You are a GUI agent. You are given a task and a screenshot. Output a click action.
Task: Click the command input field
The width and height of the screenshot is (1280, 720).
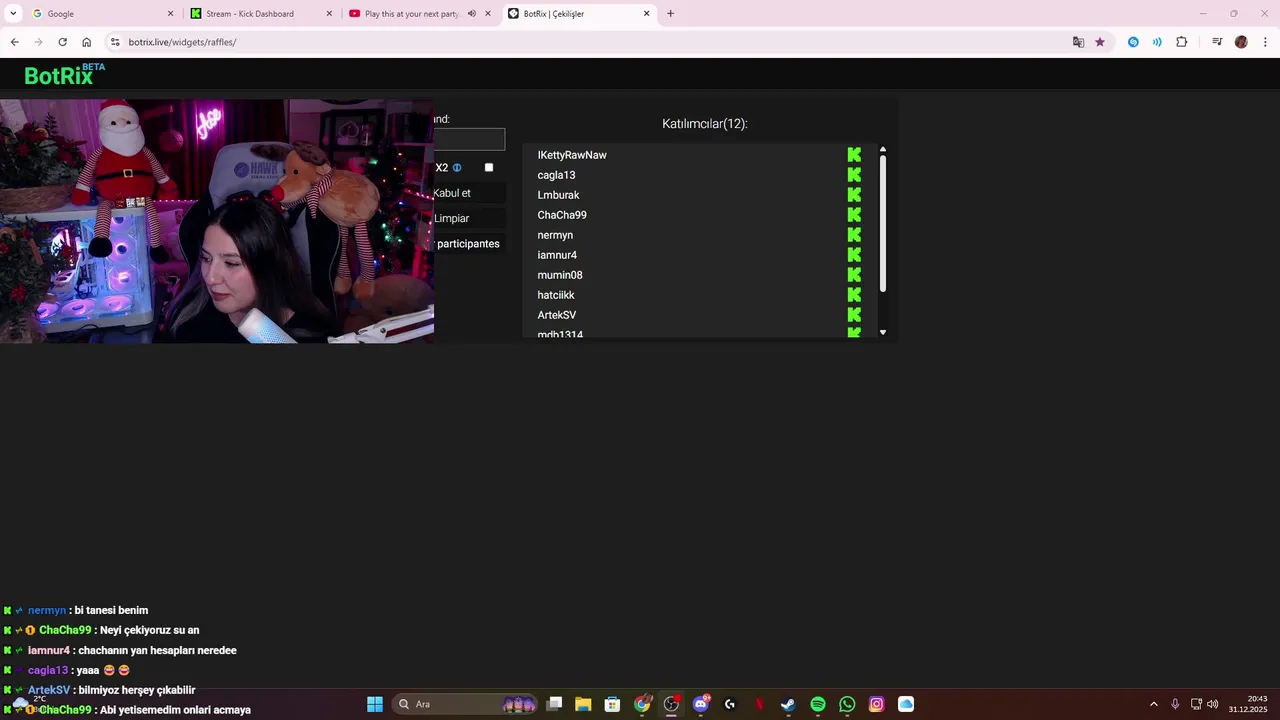pos(469,140)
